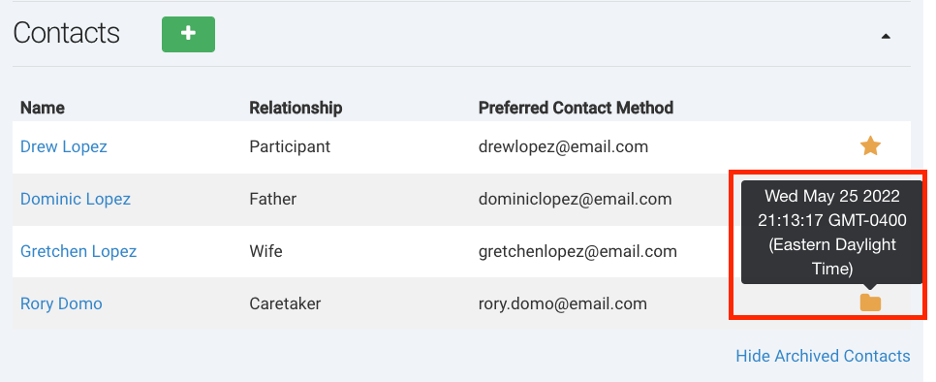Click the Name column header
The width and height of the screenshot is (936, 382).
42,108
